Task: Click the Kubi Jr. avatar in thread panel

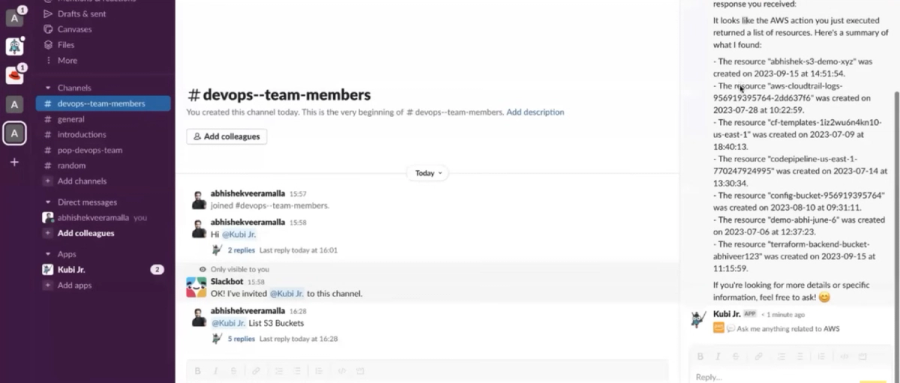Action: pos(699,319)
